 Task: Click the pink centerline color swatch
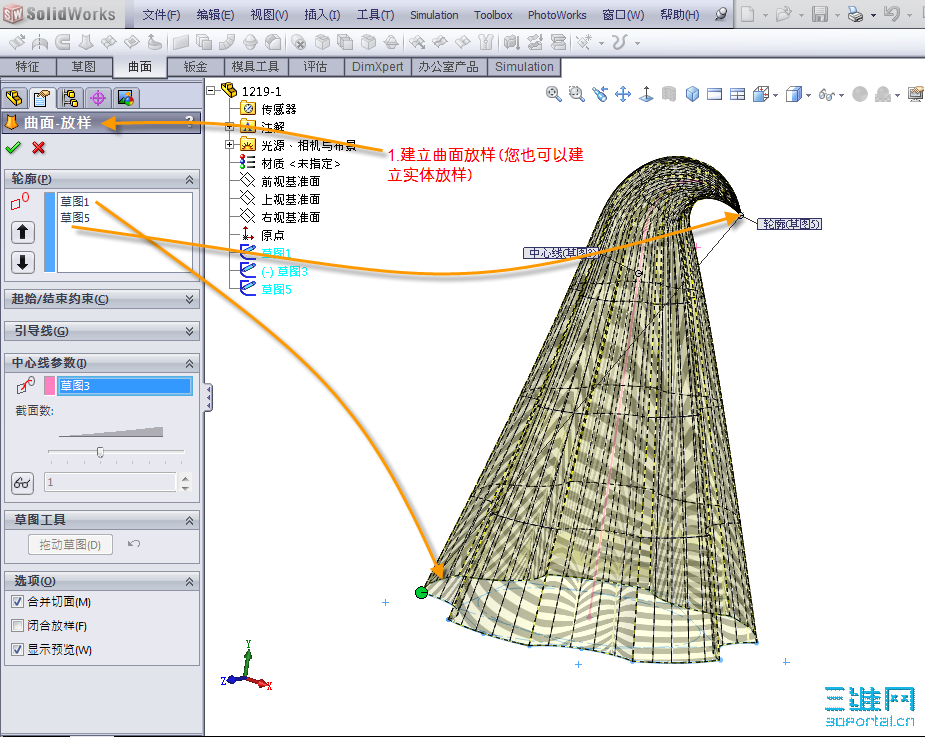point(50,385)
